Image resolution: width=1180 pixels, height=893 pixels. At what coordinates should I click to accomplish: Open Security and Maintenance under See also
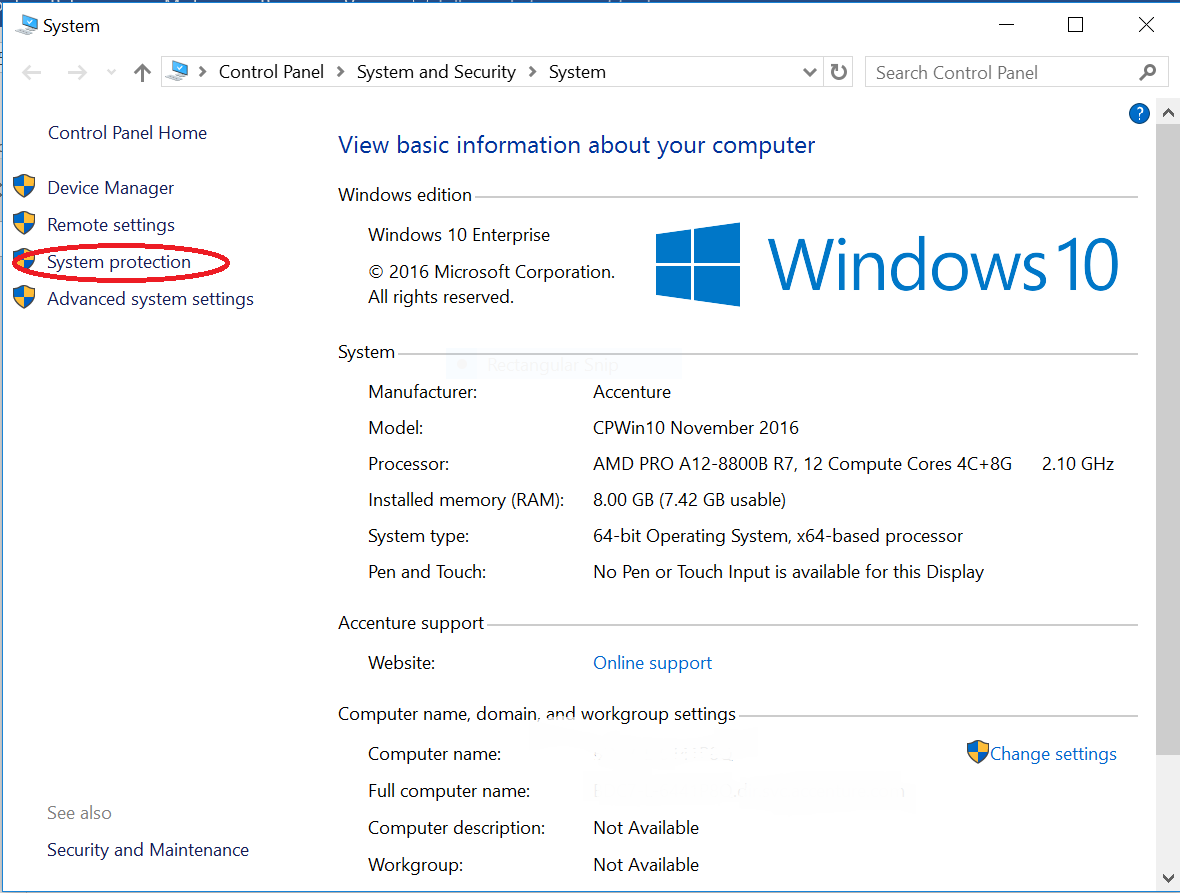pyautogui.click(x=147, y=849)
